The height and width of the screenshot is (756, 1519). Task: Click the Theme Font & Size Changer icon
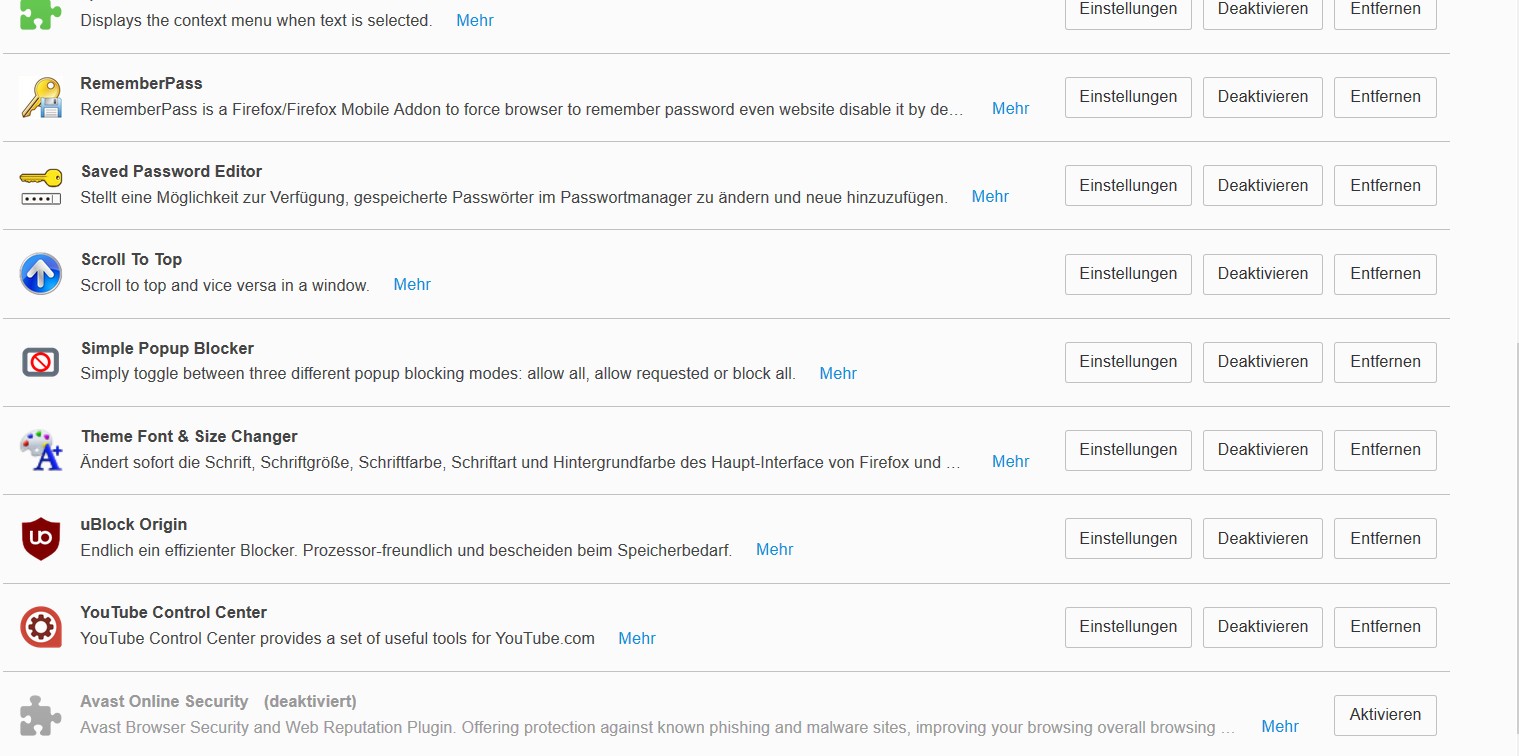click(41, 450)
